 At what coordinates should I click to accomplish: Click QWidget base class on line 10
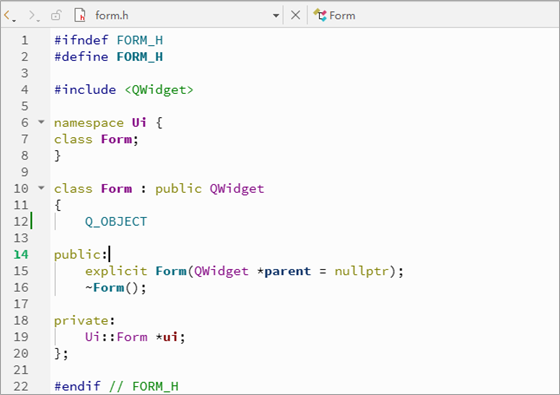[237, 189]
